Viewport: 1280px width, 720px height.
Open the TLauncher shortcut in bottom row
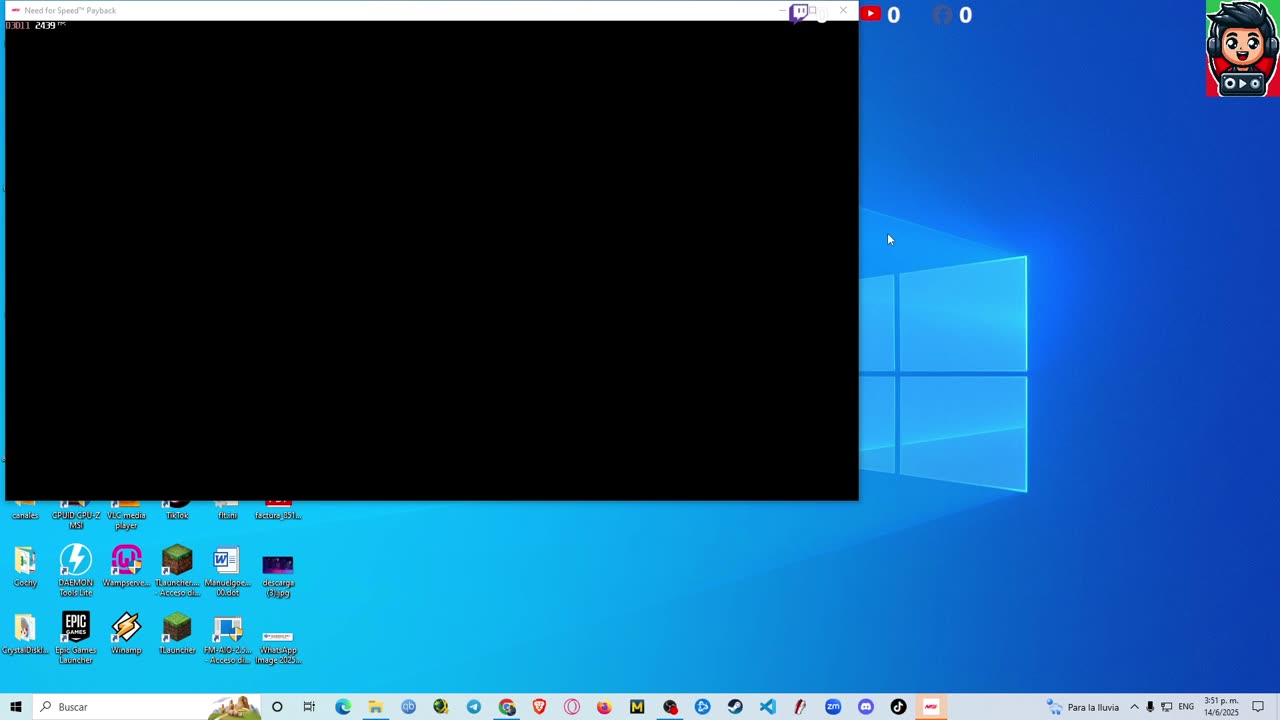(x=177, y=633)
